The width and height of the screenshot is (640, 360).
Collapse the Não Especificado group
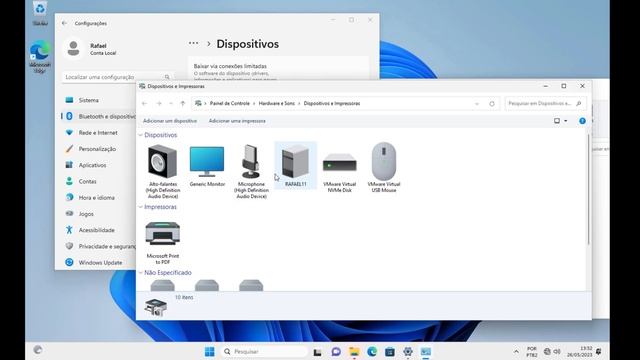tap(140, 273)
